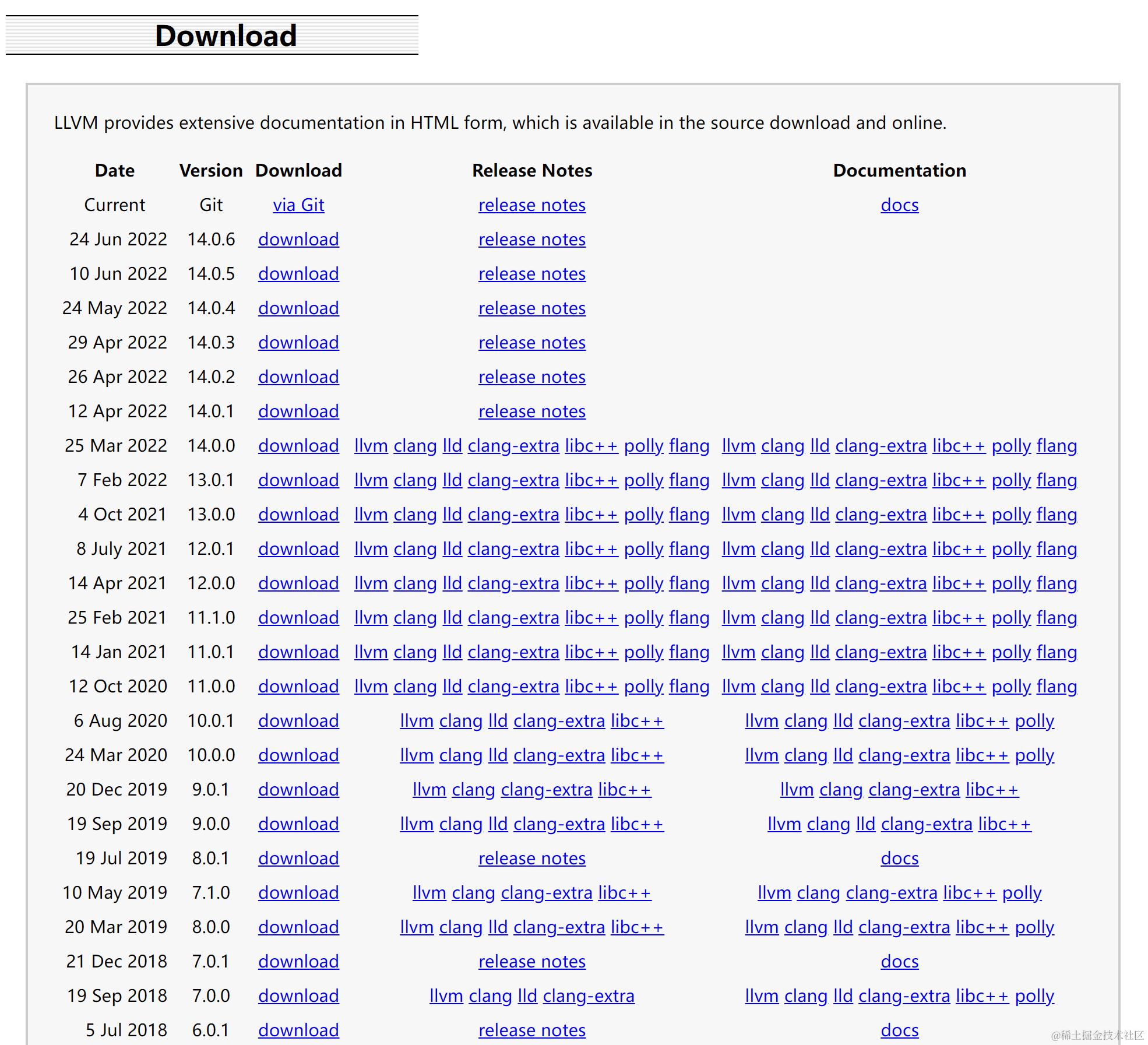Open libc++ documentation for 12.0.0

959,583
